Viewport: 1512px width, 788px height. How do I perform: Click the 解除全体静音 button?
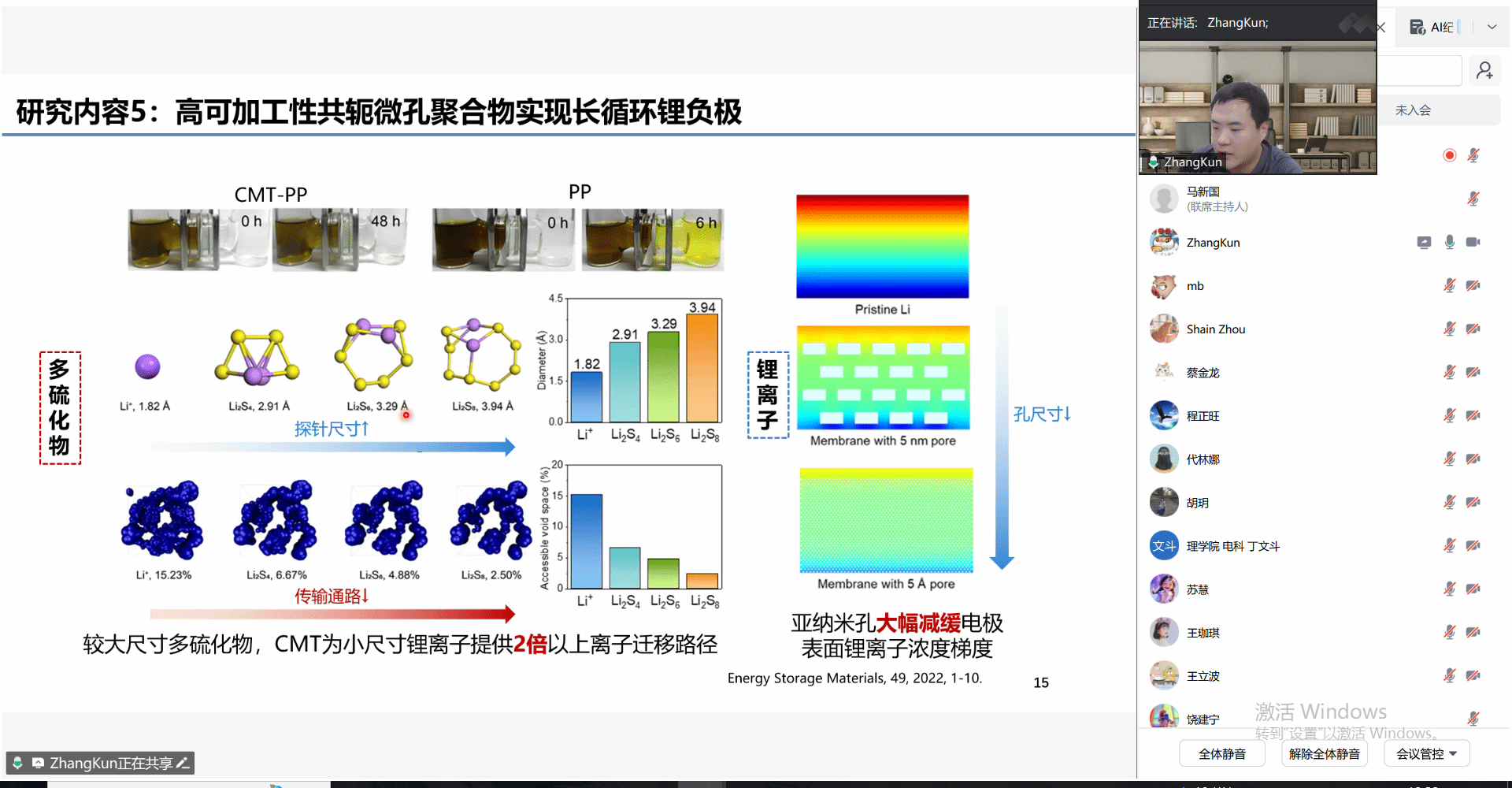click(x=1324, y=754)
